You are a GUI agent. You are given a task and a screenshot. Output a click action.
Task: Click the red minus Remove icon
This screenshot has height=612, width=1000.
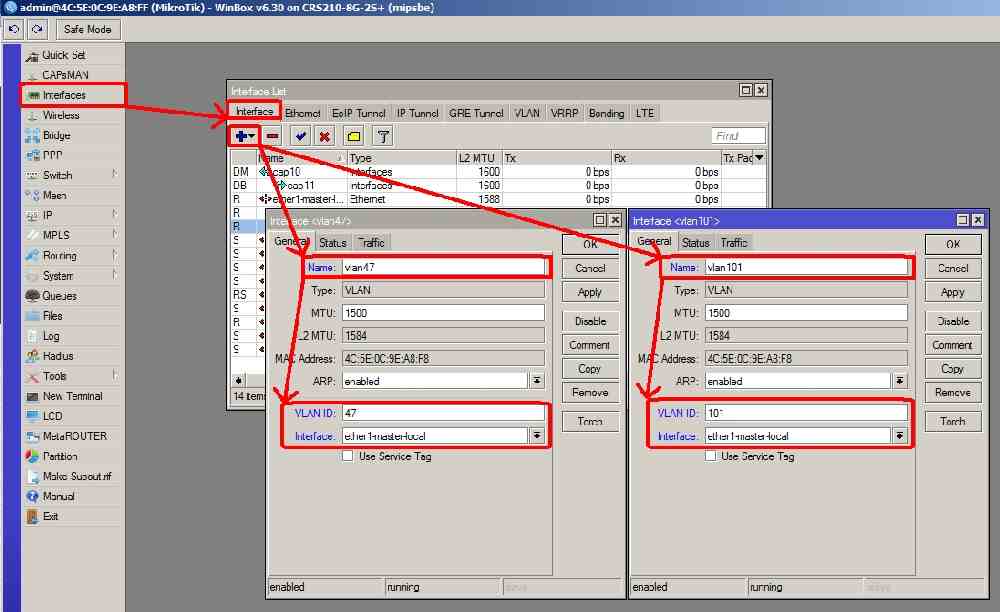[272, 136]
